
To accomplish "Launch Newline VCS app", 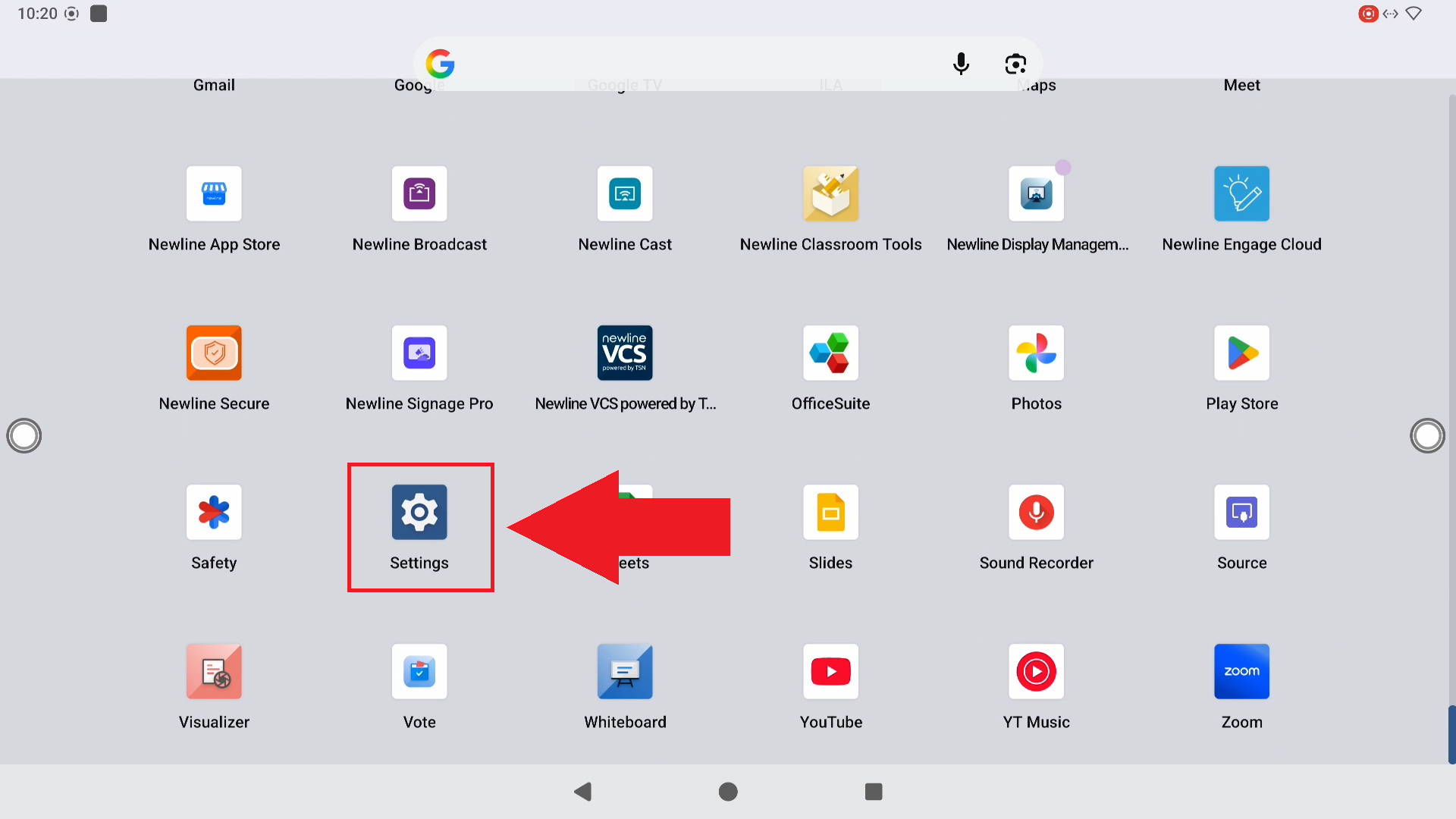I will pos(625,353).
